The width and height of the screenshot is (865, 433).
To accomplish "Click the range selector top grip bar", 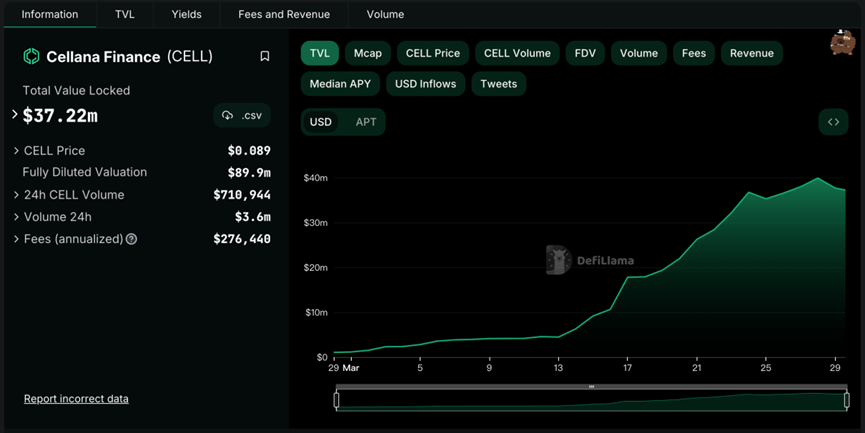I will pyautogui.click(x=591, y=387).
